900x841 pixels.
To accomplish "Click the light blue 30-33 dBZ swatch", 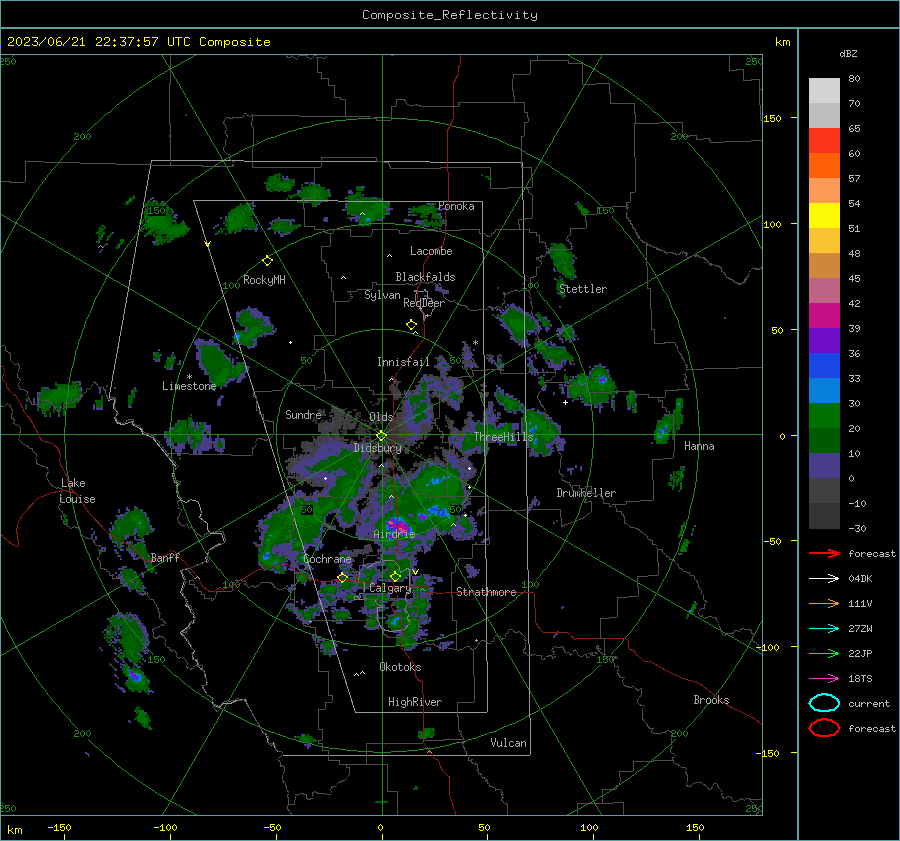I will pos(824,390).
